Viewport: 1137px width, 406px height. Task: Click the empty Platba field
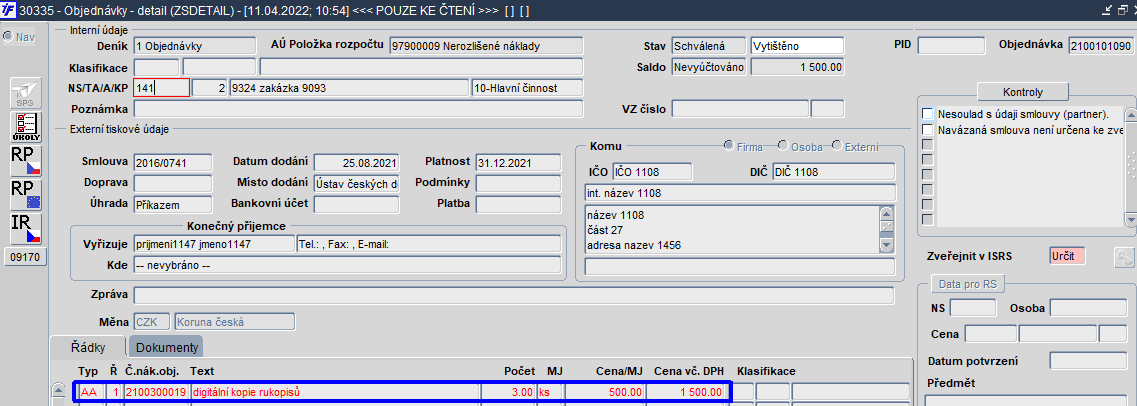pyautogui.click(x=518, y=204)
